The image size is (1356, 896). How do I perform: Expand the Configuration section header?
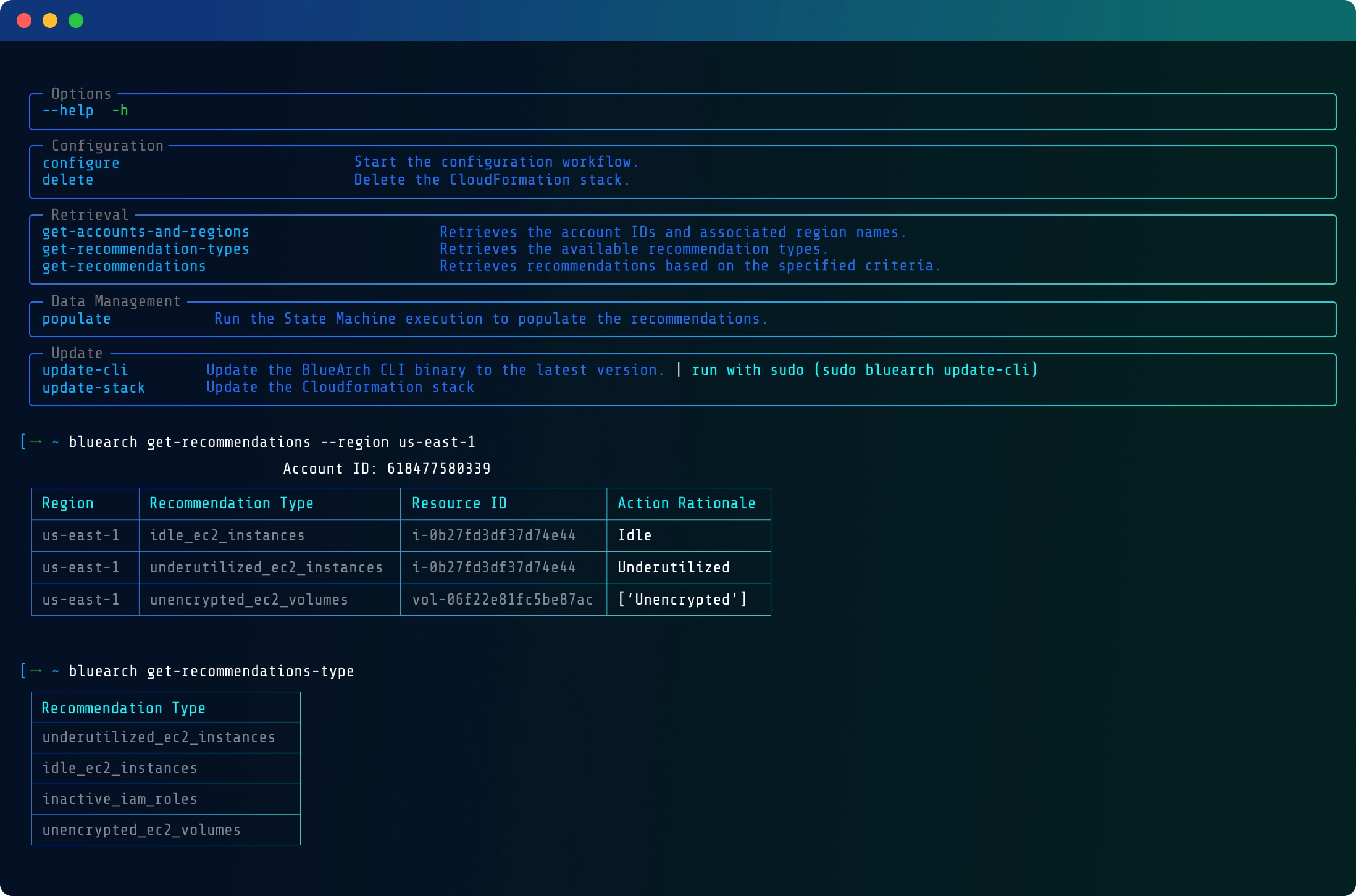(108, 146)
